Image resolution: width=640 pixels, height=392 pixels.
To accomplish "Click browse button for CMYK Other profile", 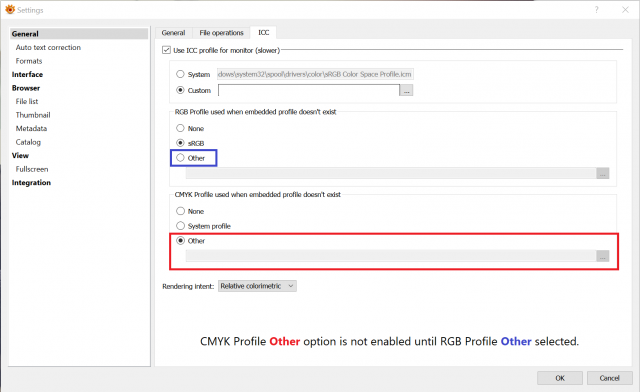I will coord(602,256).
